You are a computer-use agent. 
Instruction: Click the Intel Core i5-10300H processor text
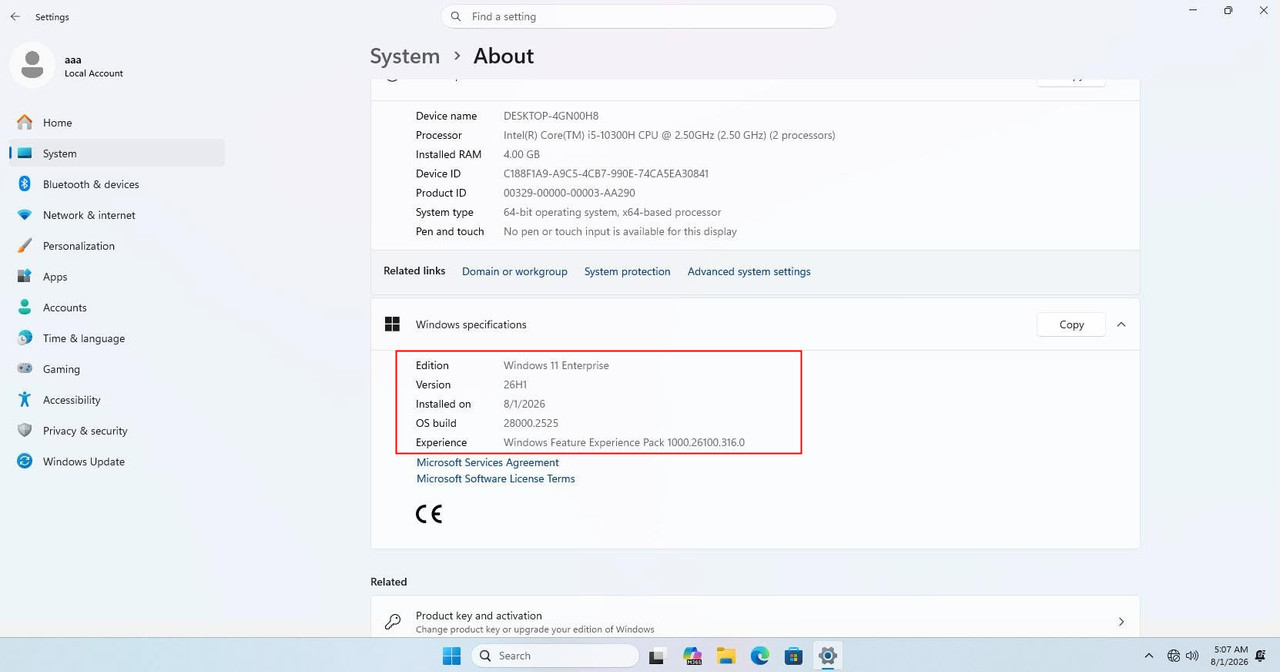click(x=669, y=135)
